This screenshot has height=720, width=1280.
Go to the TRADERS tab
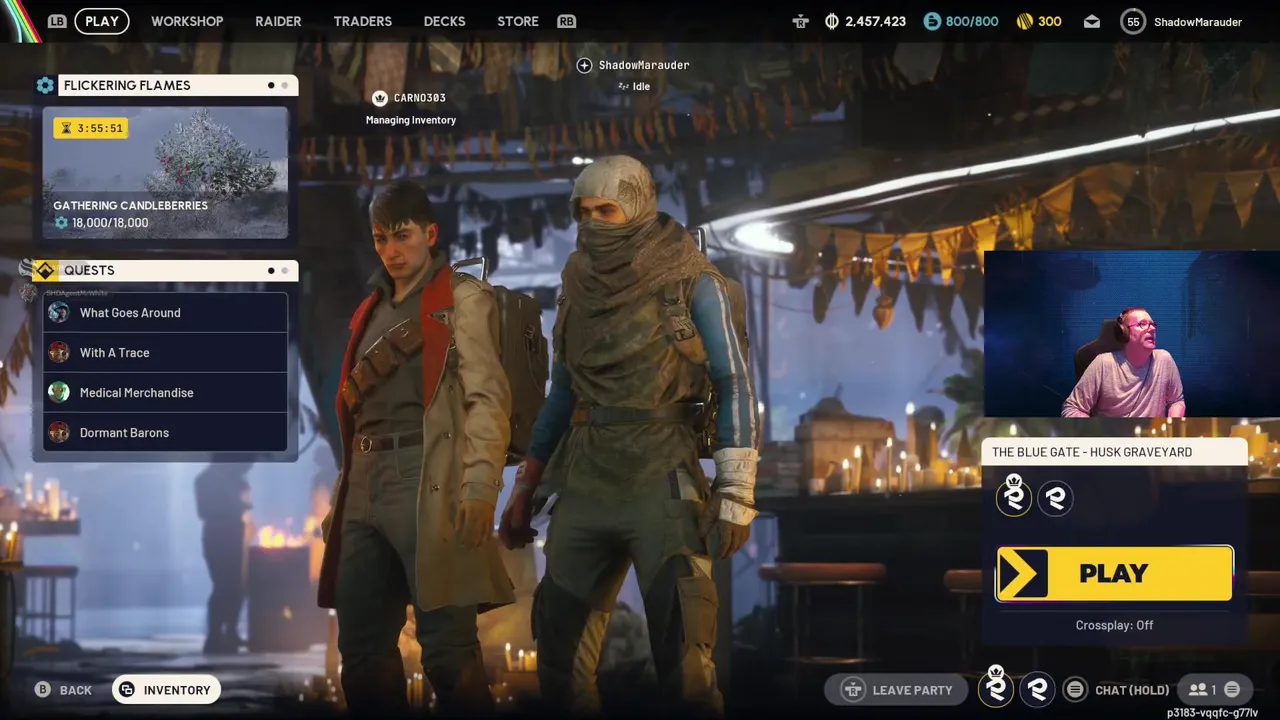[362, 21]
